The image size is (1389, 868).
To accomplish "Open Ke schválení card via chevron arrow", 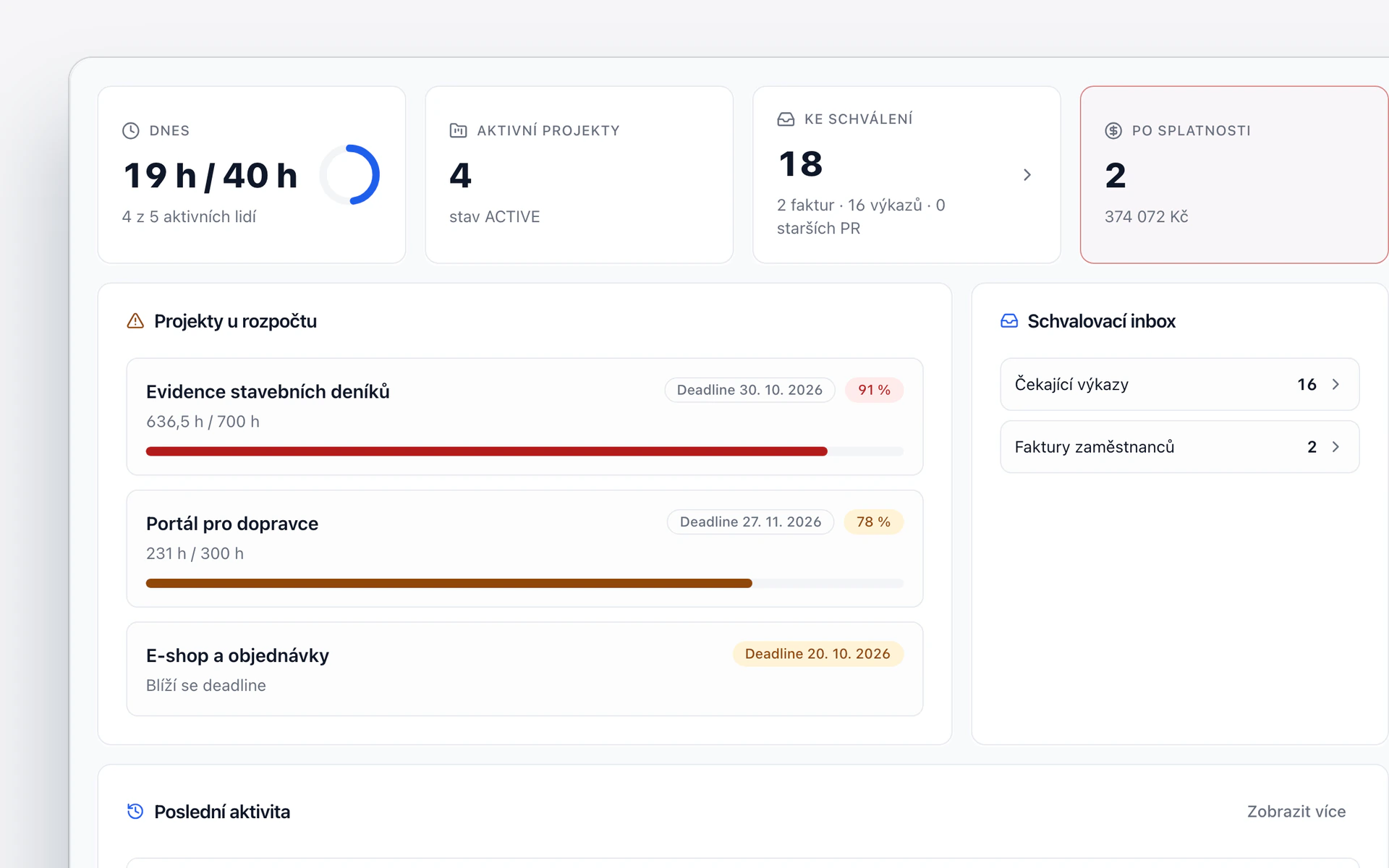I will pos(1027,175).
